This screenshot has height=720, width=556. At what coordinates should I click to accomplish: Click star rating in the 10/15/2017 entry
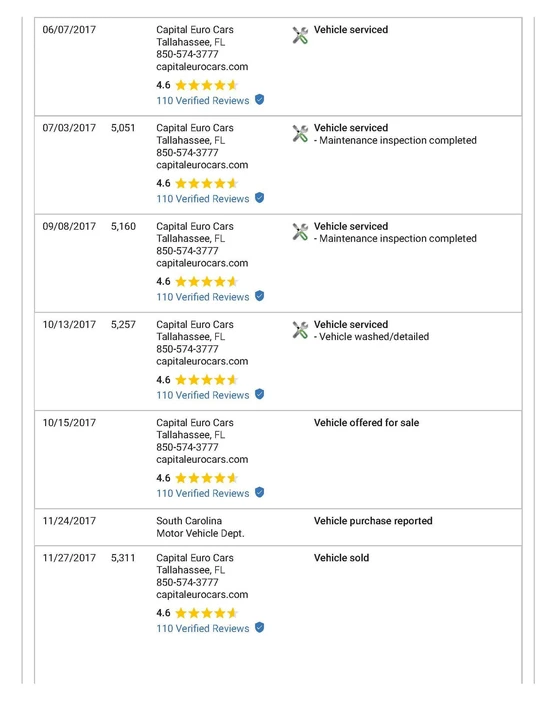(x=207, y=478)
